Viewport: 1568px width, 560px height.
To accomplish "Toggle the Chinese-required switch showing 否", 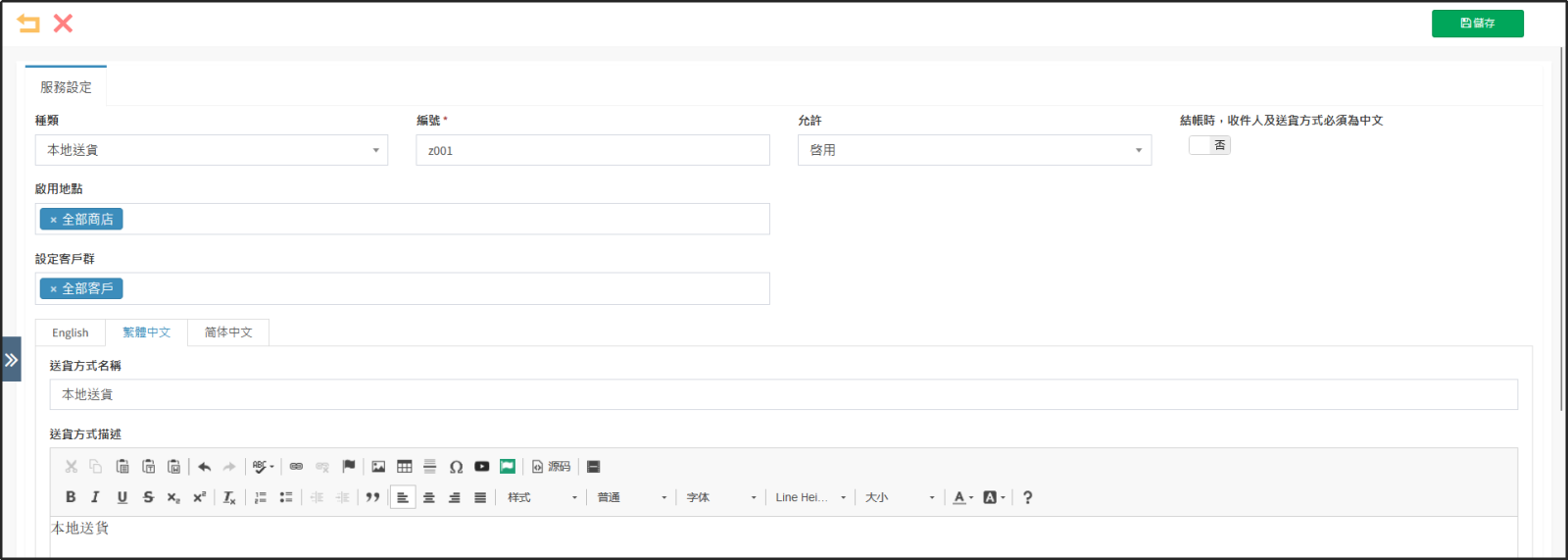I will tap(1209, 145).
